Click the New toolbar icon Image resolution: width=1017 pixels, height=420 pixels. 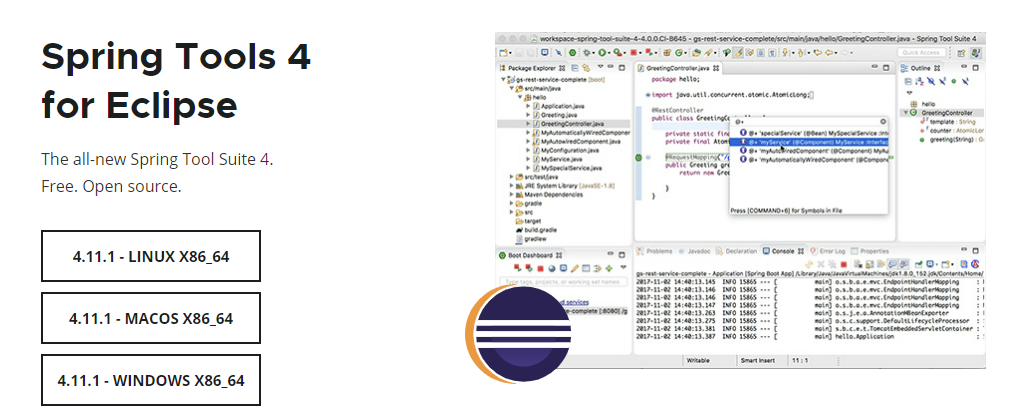pyautogui.click(x=503, y=53)
